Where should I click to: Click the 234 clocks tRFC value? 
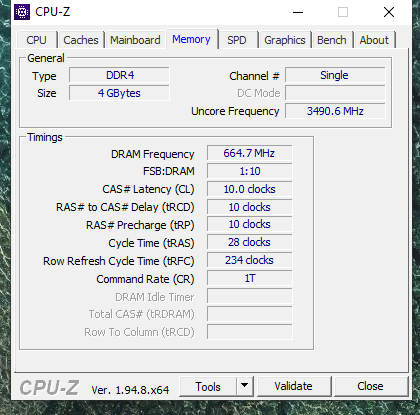pos(249,260)
